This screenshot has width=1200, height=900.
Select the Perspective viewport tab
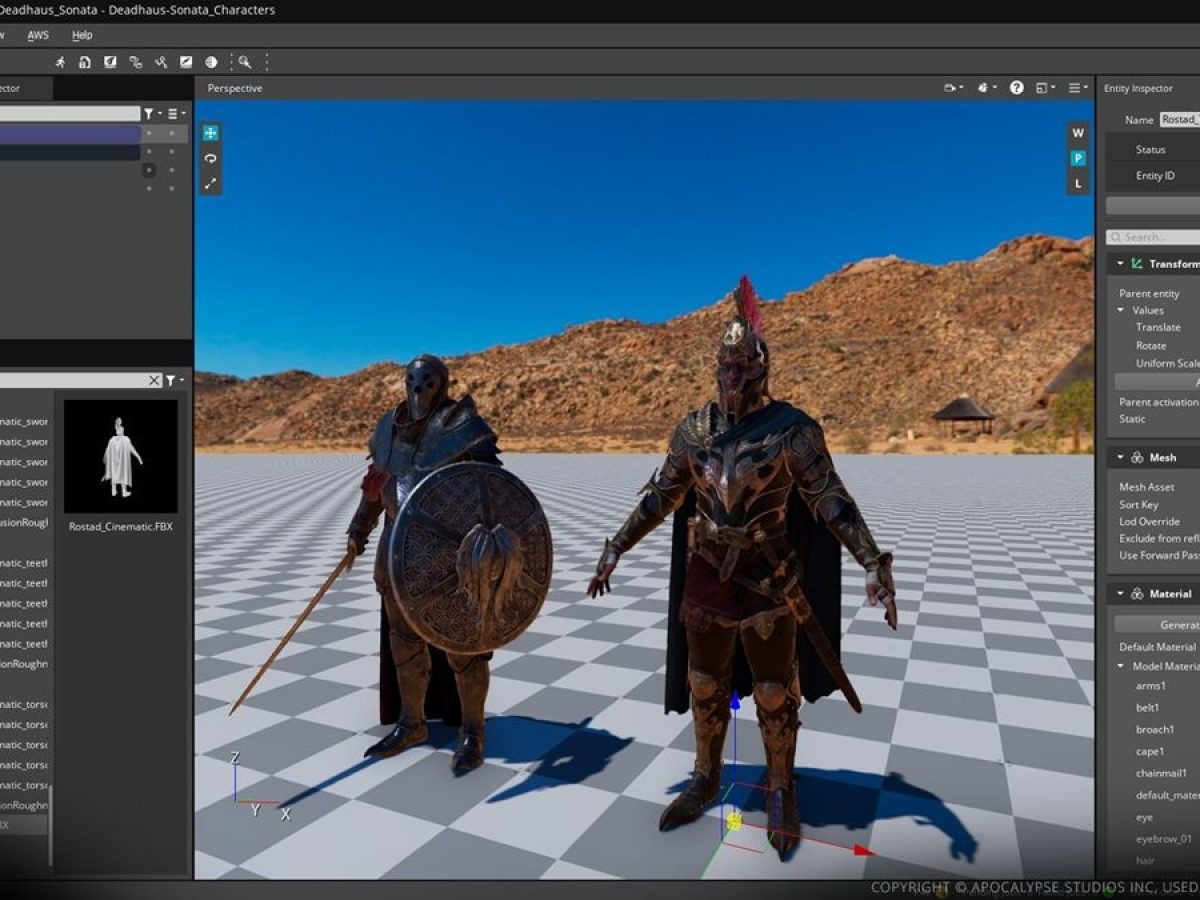tap(235, 88)
